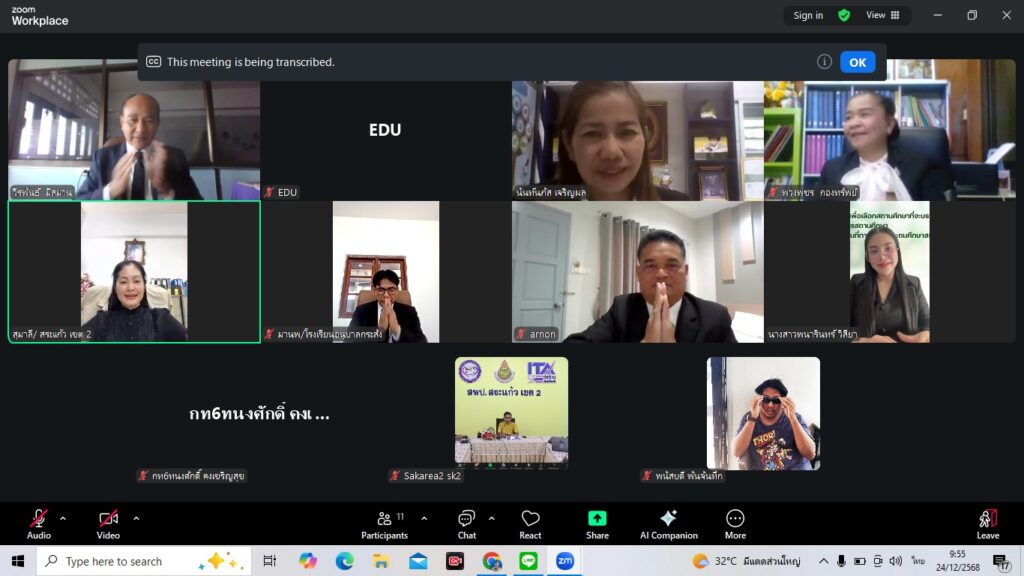Expand the video options arrow

(136, 518)
